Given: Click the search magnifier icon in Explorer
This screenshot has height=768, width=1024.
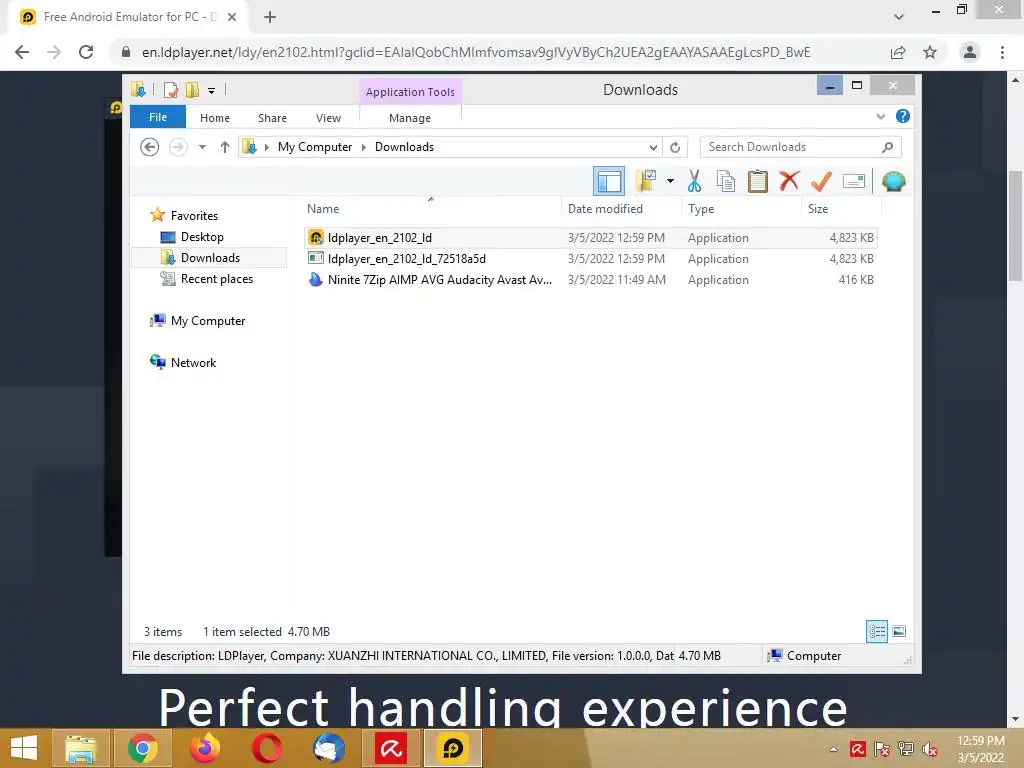Looking at the screenshot, I should (887, 147).
